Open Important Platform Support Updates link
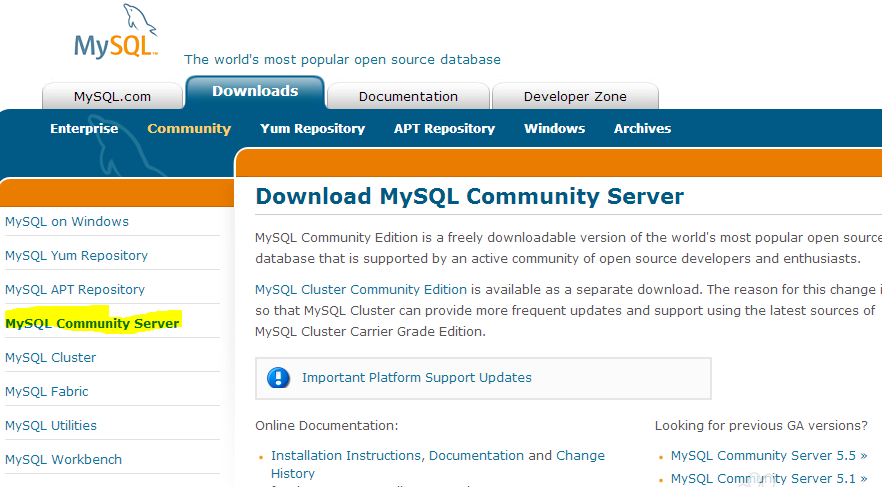882x487 pixels. click(x=417, y=377)
